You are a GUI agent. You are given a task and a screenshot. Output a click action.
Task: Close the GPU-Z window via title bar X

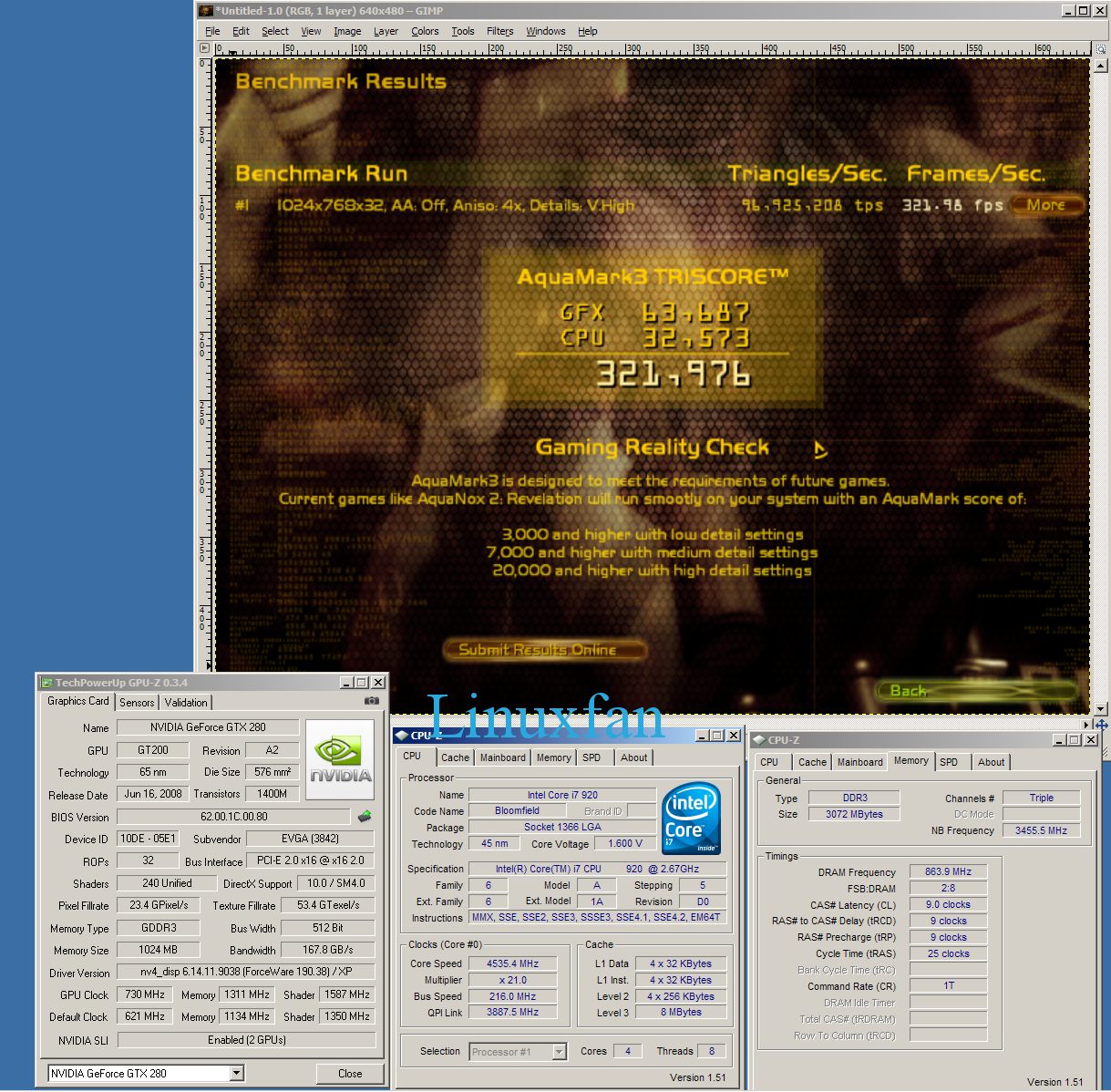pos(378,683)
